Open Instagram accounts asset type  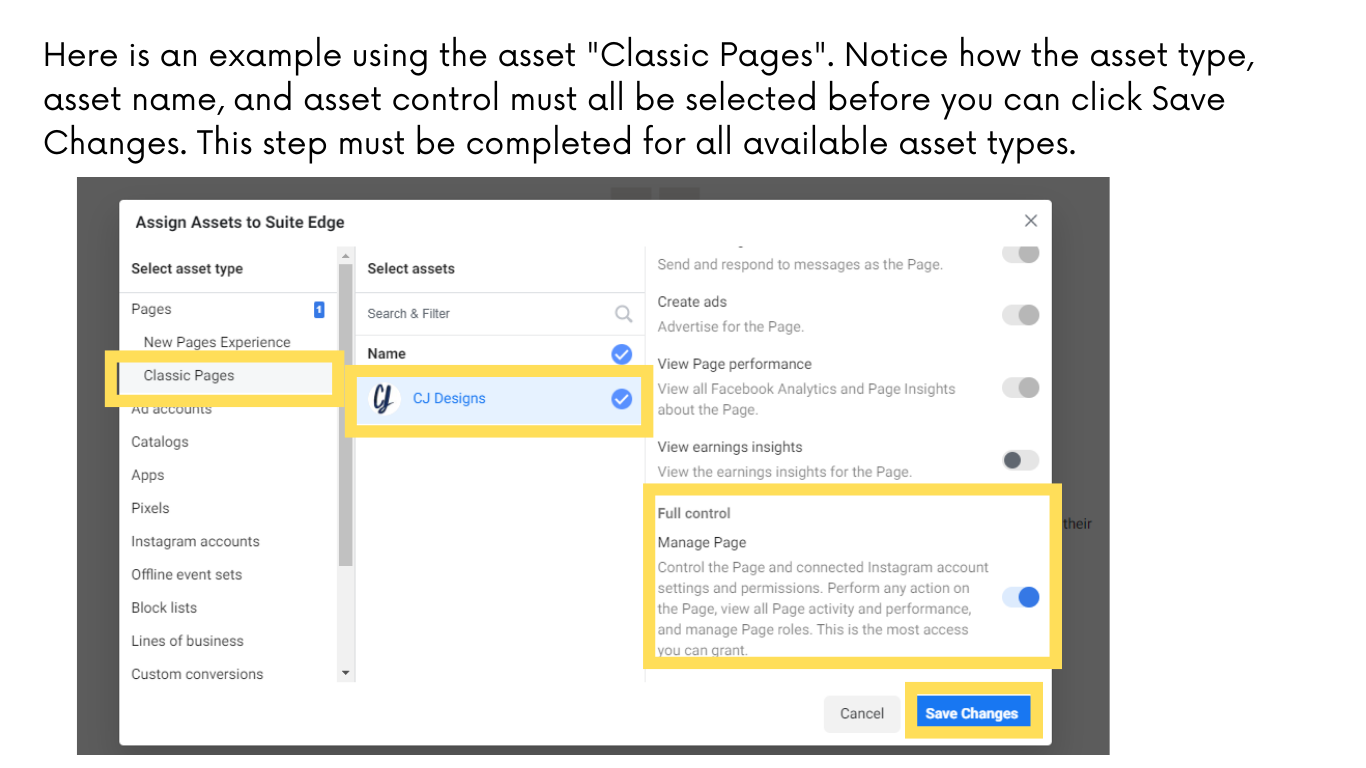coord(195,541)
